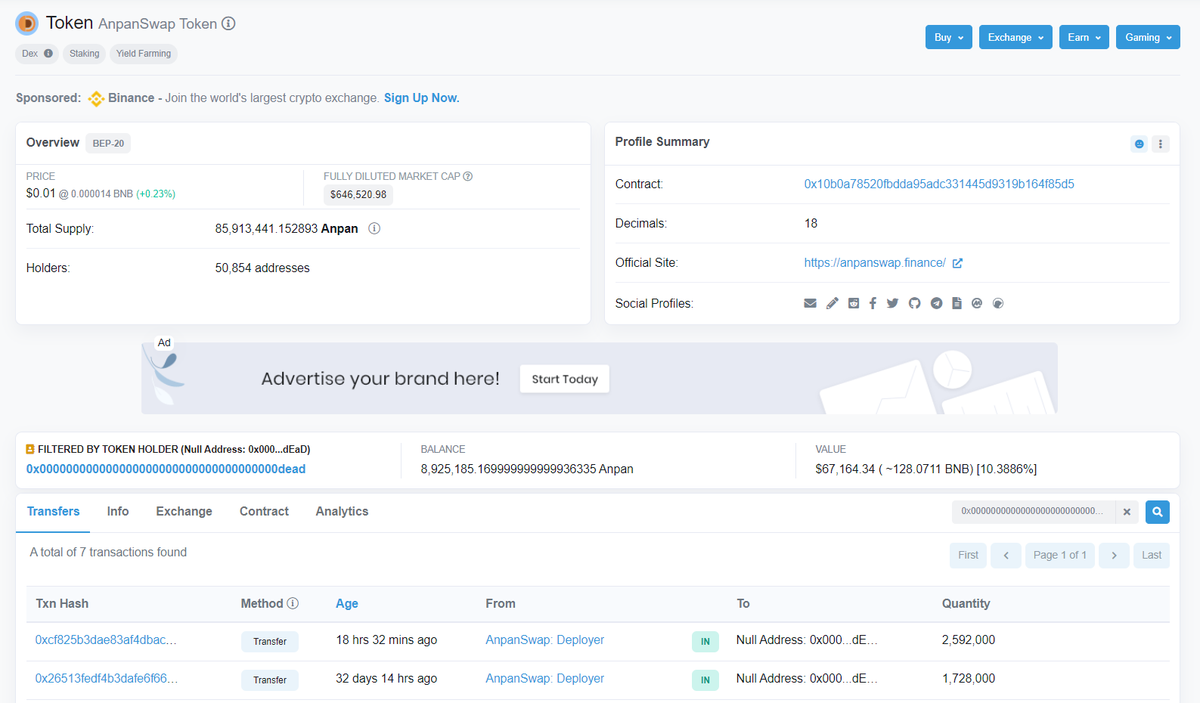Click the Age column header
The image size is (1200, 703).
[x=347, y=604]
